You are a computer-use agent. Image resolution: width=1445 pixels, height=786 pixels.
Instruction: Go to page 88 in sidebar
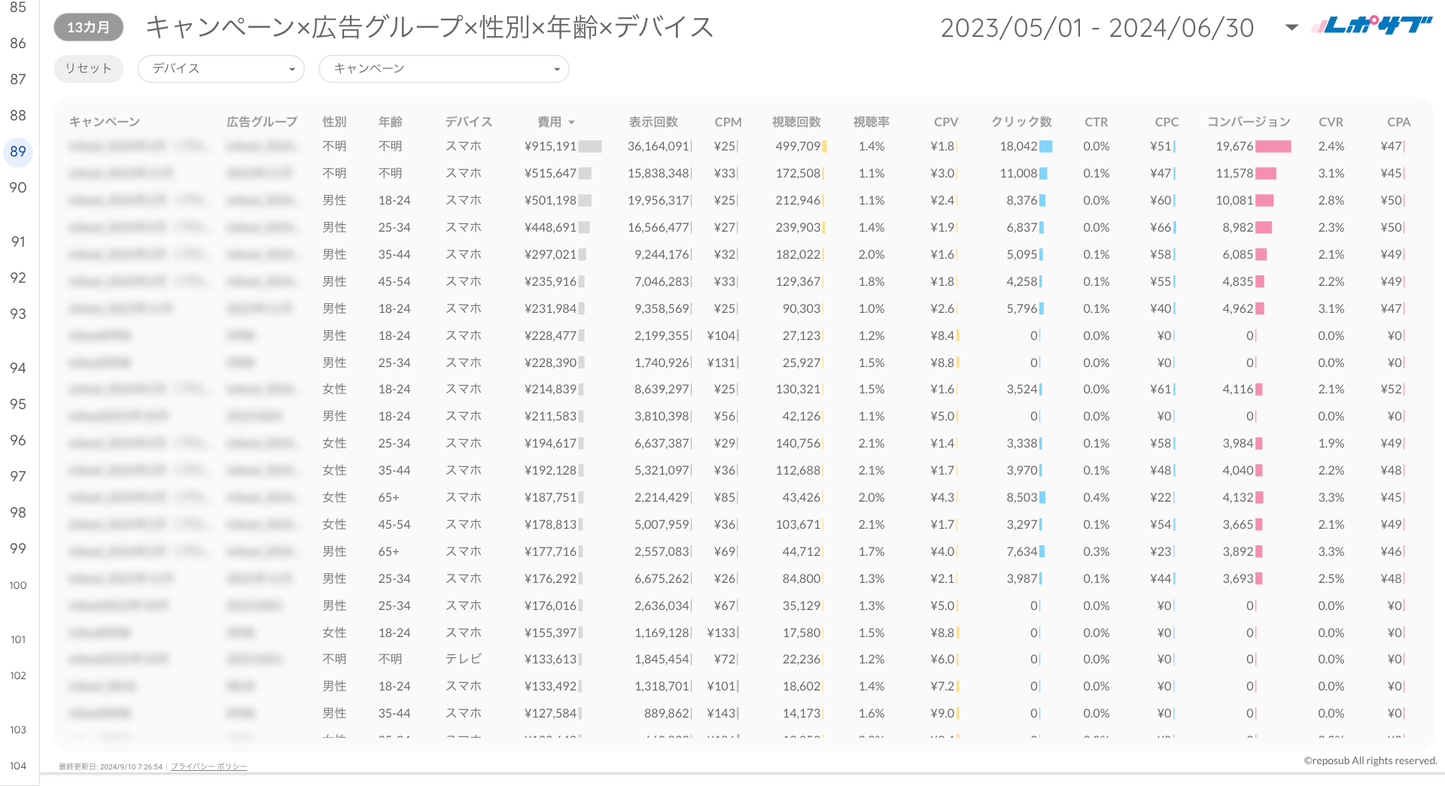pyautogui.click(x=18, y=116)
